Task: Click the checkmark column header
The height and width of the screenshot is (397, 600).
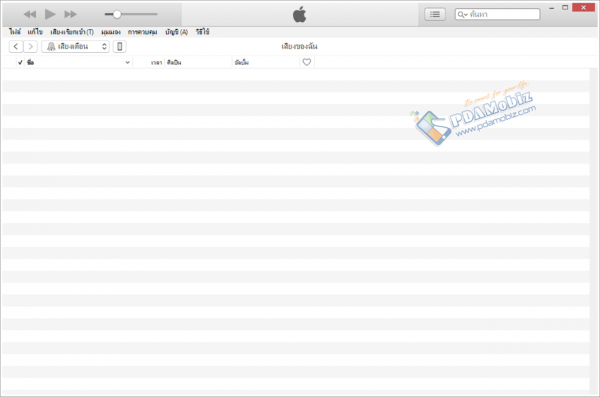Action: click(20, 62)
